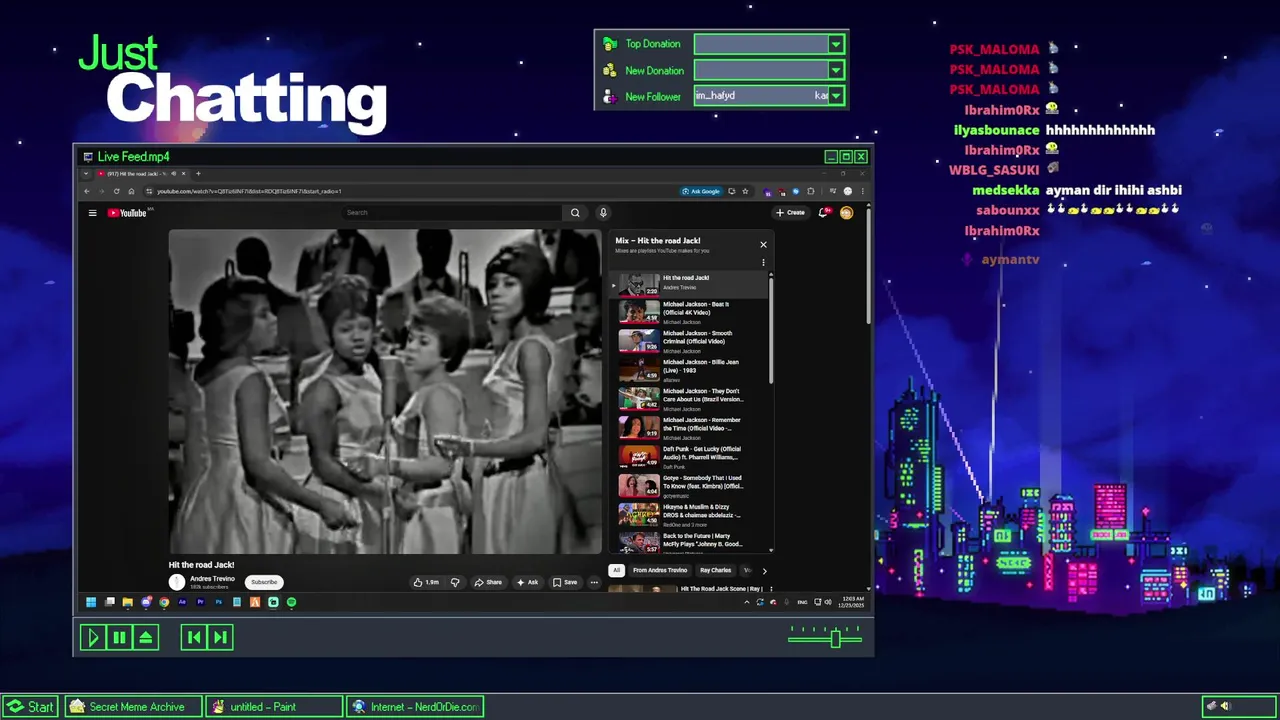Viewport: 1280px width, 720px height.
Task: Open untitled - Paint from the taskbar
Action: pyautogui.click(x=274, y=707)
